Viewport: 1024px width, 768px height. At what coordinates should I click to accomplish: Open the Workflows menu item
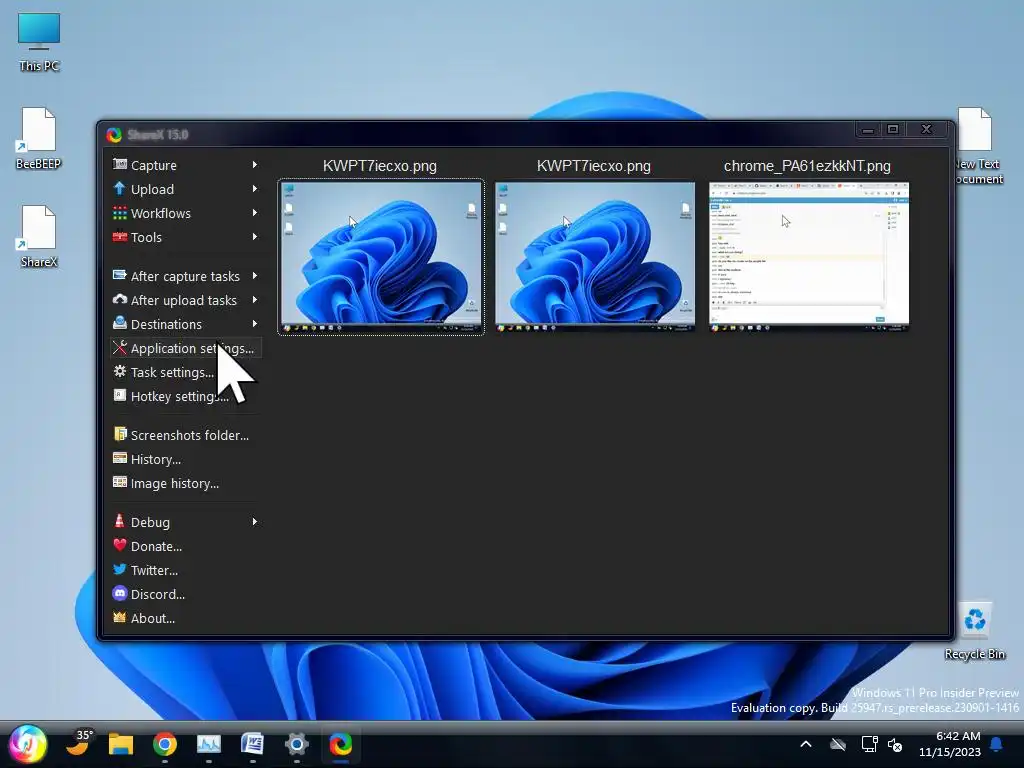pos(186,214)
